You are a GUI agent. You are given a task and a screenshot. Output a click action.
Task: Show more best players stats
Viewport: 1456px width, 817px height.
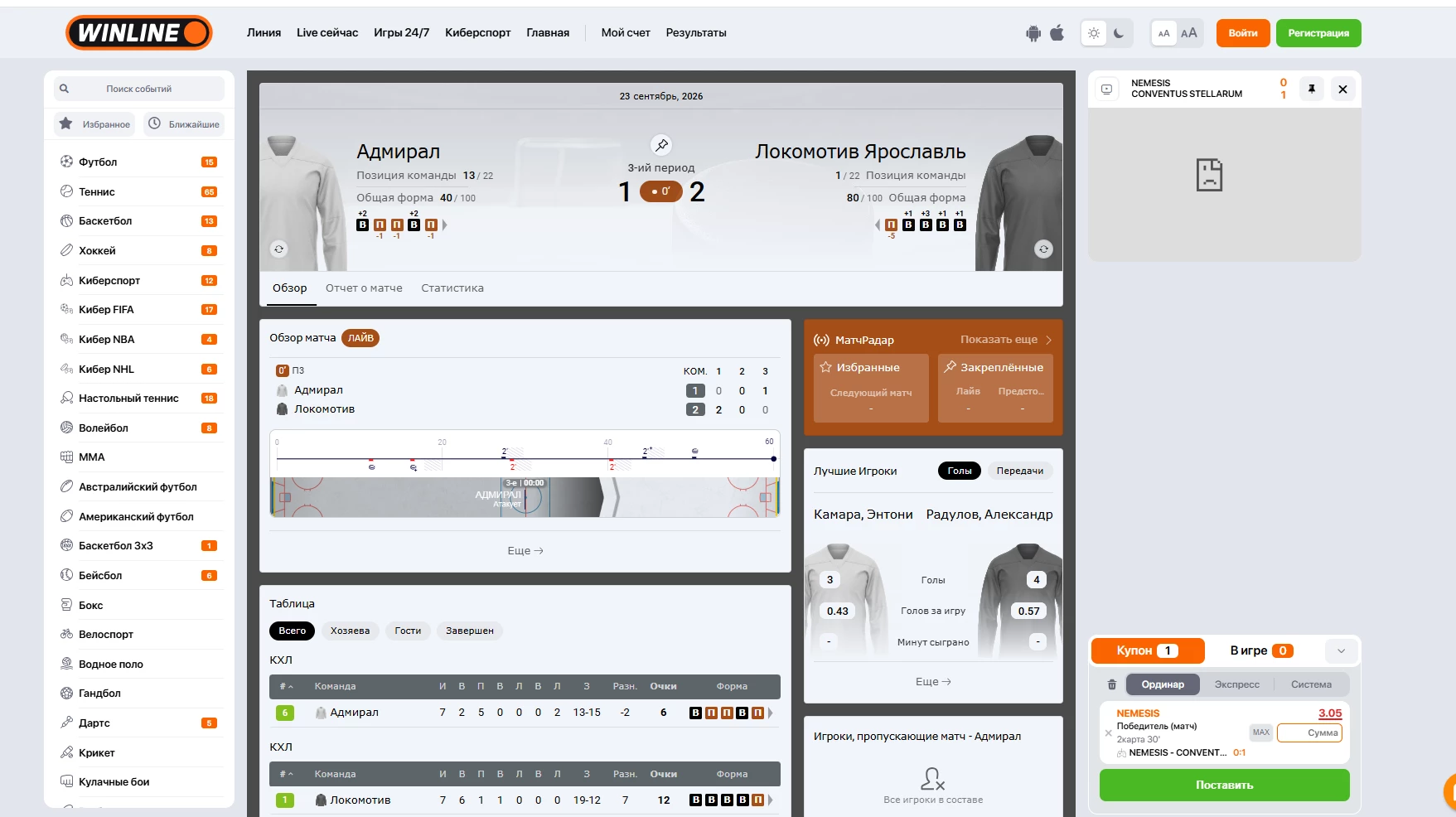click(933, 682)
